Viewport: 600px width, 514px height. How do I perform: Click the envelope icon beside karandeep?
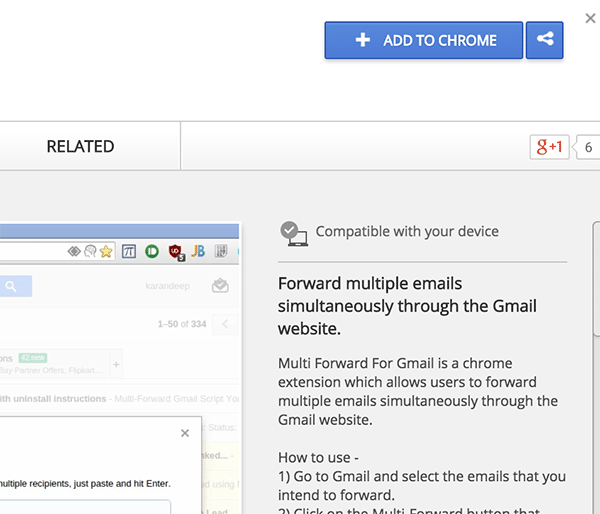coord(220,287)
